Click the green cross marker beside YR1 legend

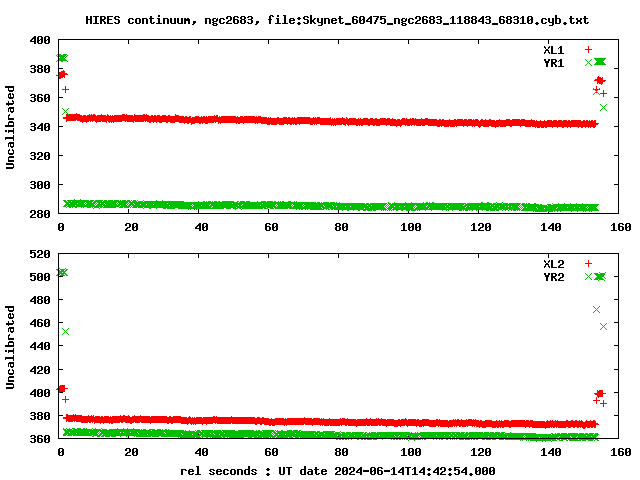pyautogui.click(x=588, y=62)
